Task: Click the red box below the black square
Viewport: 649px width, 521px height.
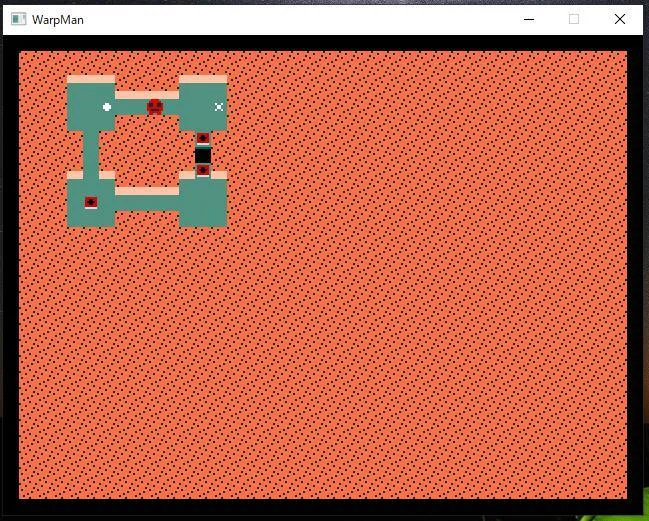Action: point(203,170)
